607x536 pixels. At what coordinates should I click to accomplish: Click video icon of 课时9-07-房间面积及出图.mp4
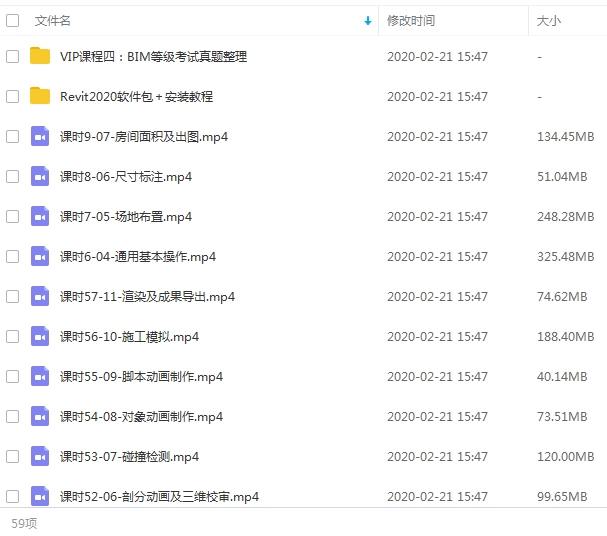click(x=40, y=136)
